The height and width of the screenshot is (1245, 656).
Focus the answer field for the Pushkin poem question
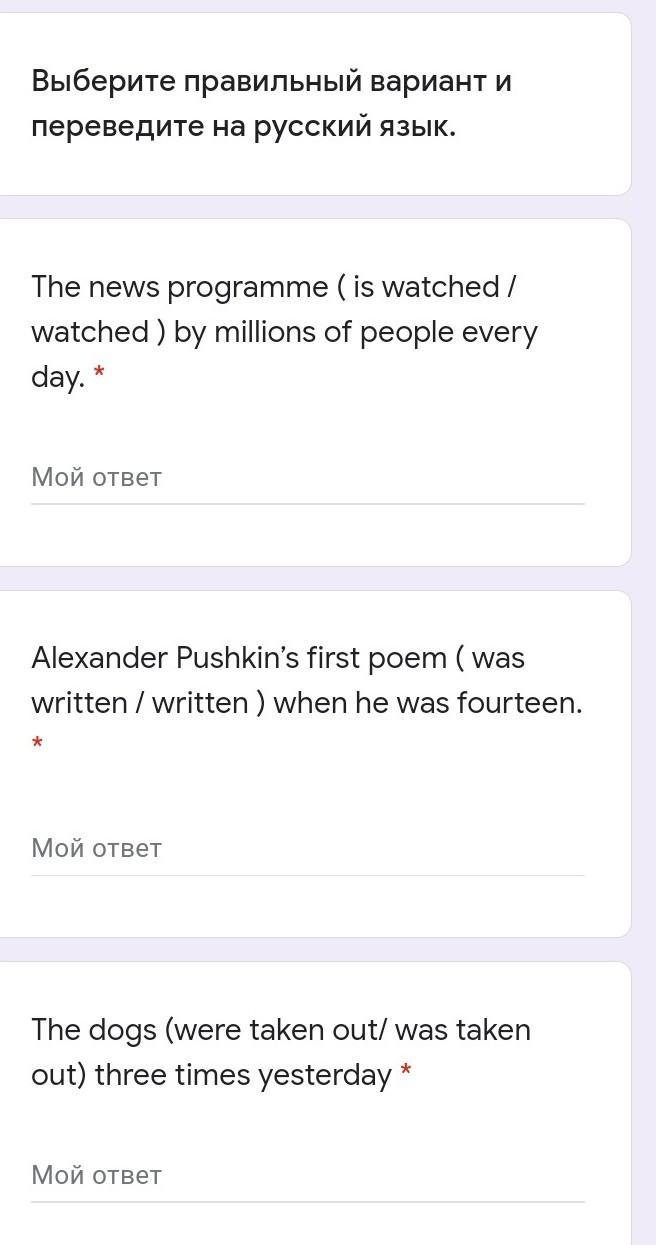coord(307,849)
